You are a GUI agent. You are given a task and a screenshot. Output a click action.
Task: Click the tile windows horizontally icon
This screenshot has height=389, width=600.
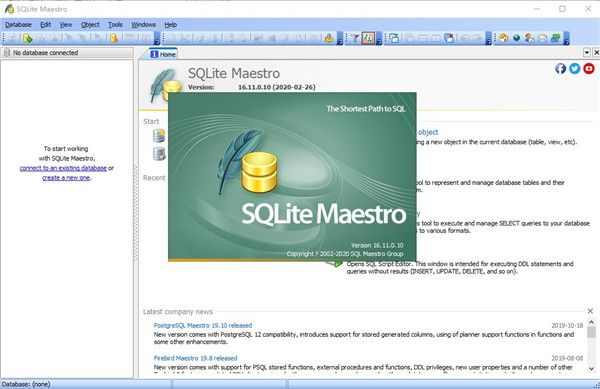pyautogui.click(x=423, y=38)
